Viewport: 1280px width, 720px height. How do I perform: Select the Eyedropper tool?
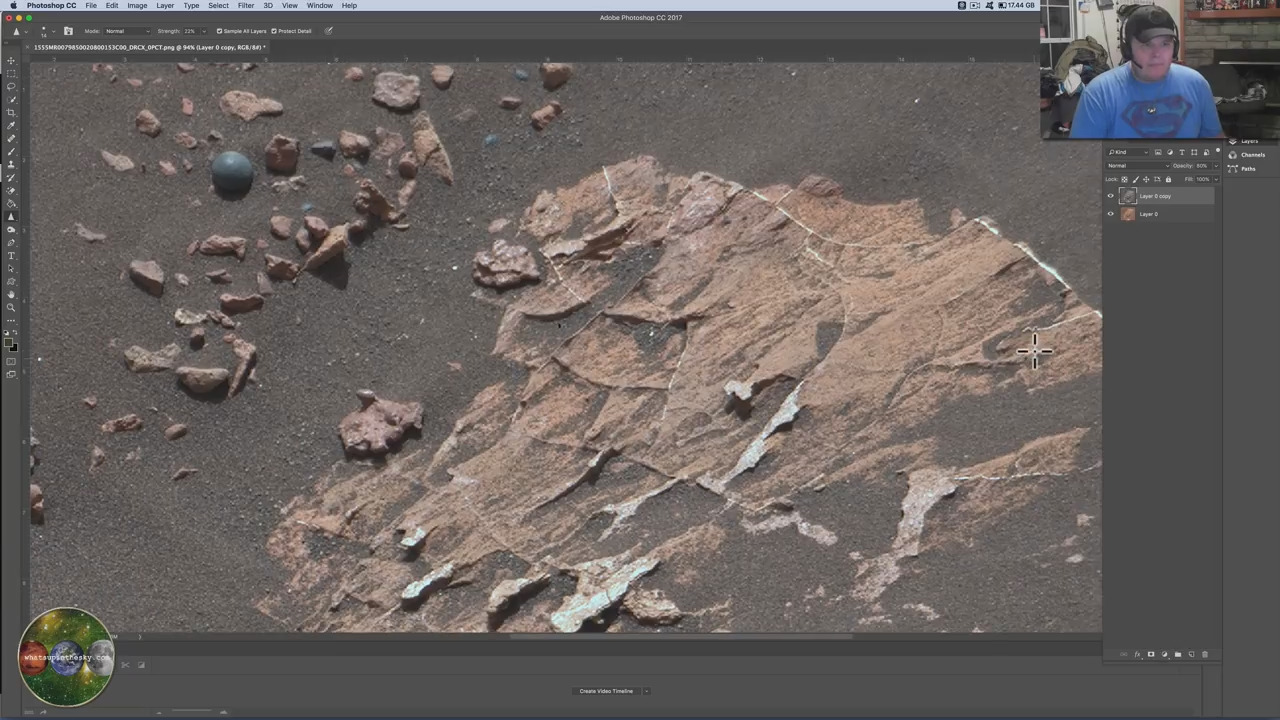11,126
